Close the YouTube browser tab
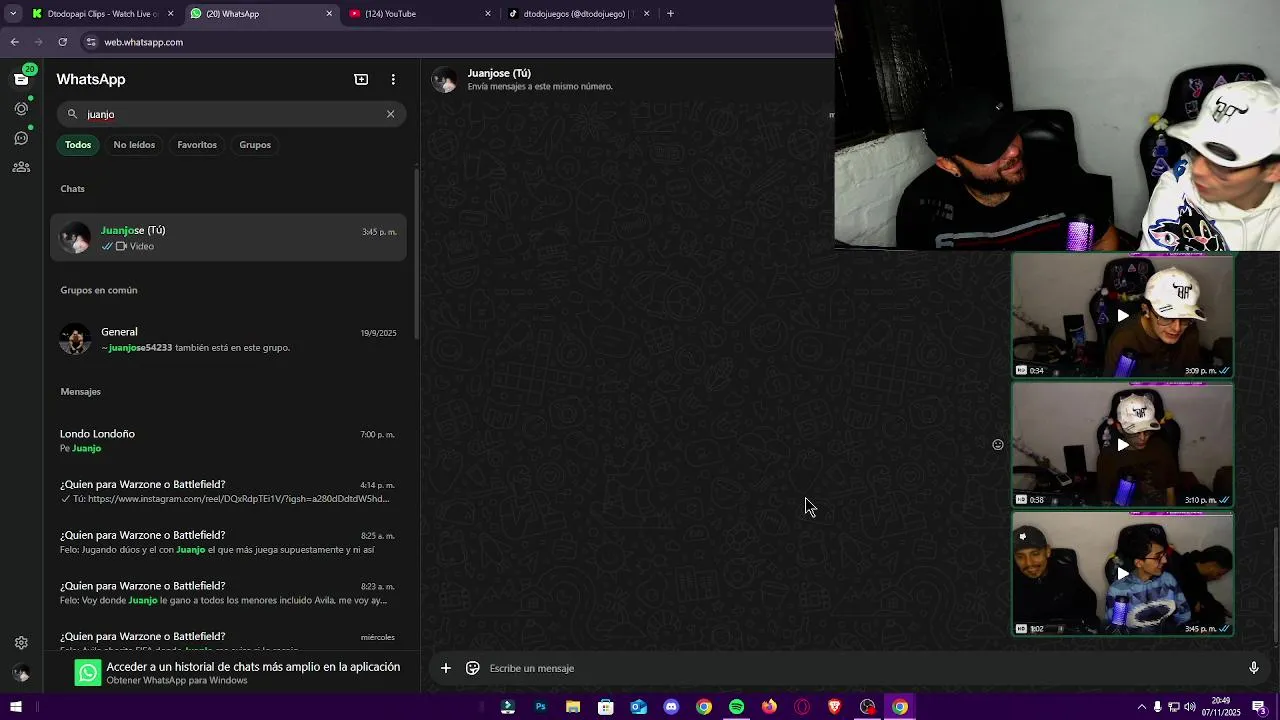Screen dimensions: 1280x720 [488, 14]
